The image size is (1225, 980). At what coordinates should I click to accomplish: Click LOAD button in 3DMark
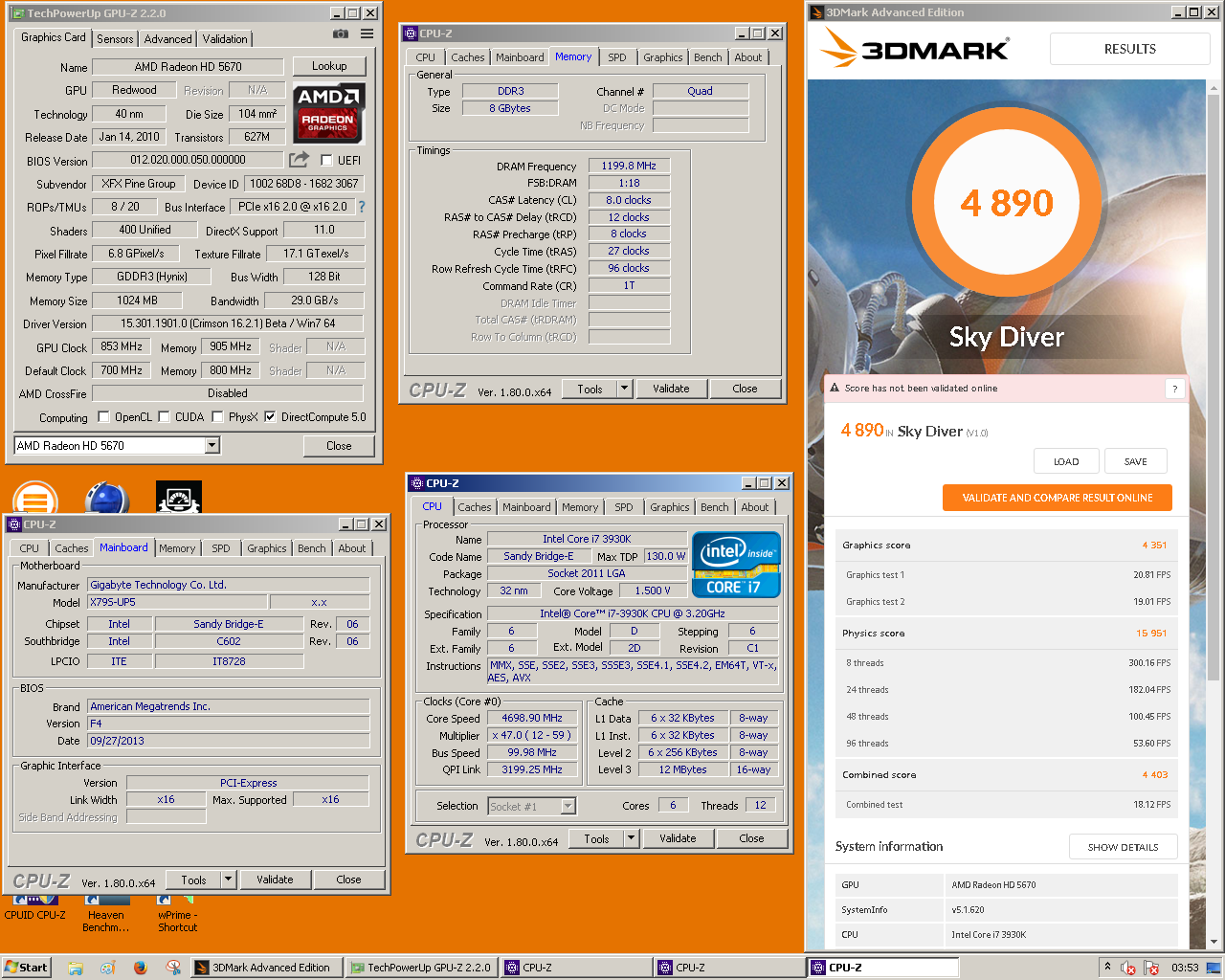tap(1066, 461)
